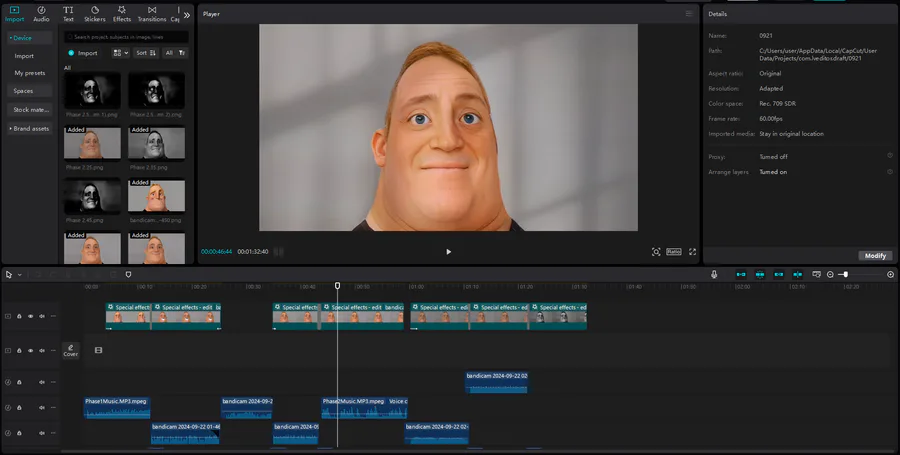Open the Effects tab
This screenshot has height=455, width=900.
pos(122,14)
